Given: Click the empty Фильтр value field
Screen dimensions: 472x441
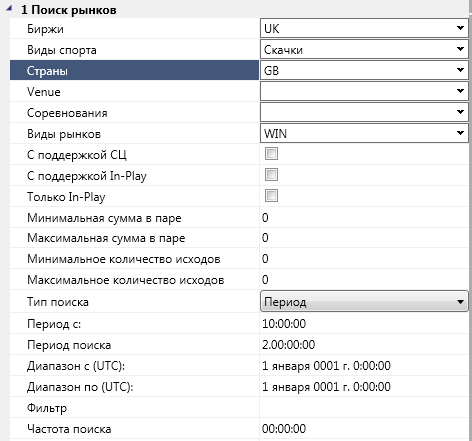Looking at the screenshot, I should pos(364,407).
